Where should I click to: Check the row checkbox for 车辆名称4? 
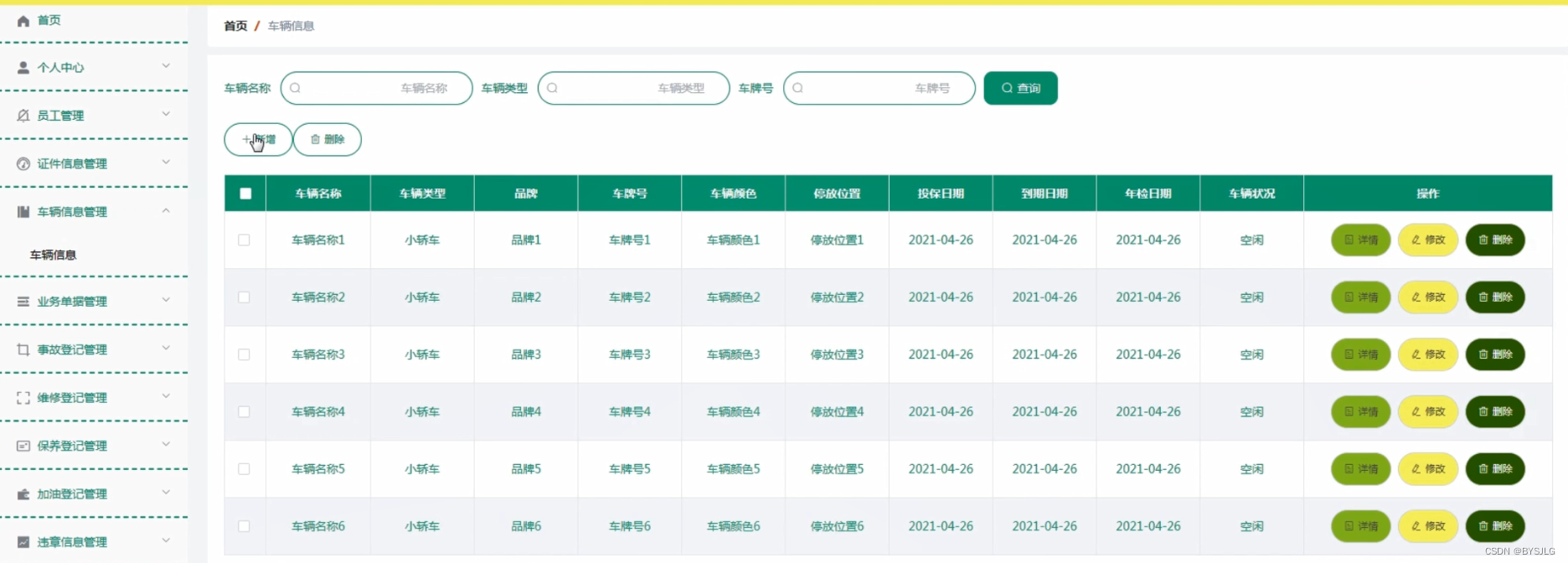click(x=244, y=411)
